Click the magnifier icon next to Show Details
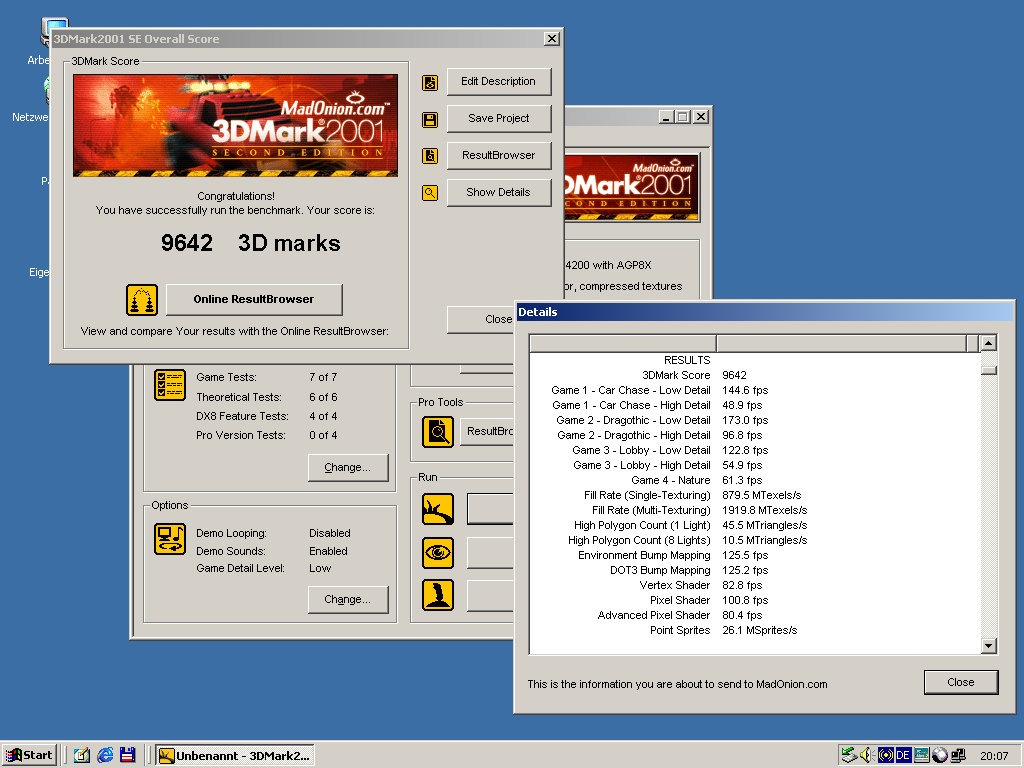 (430, 193)
